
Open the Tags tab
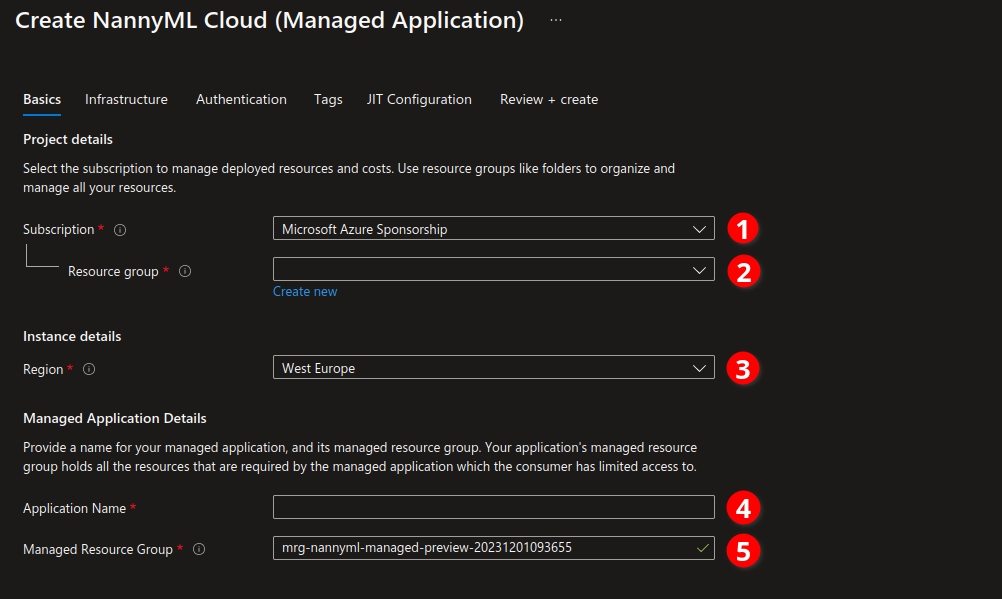[328, 99]
